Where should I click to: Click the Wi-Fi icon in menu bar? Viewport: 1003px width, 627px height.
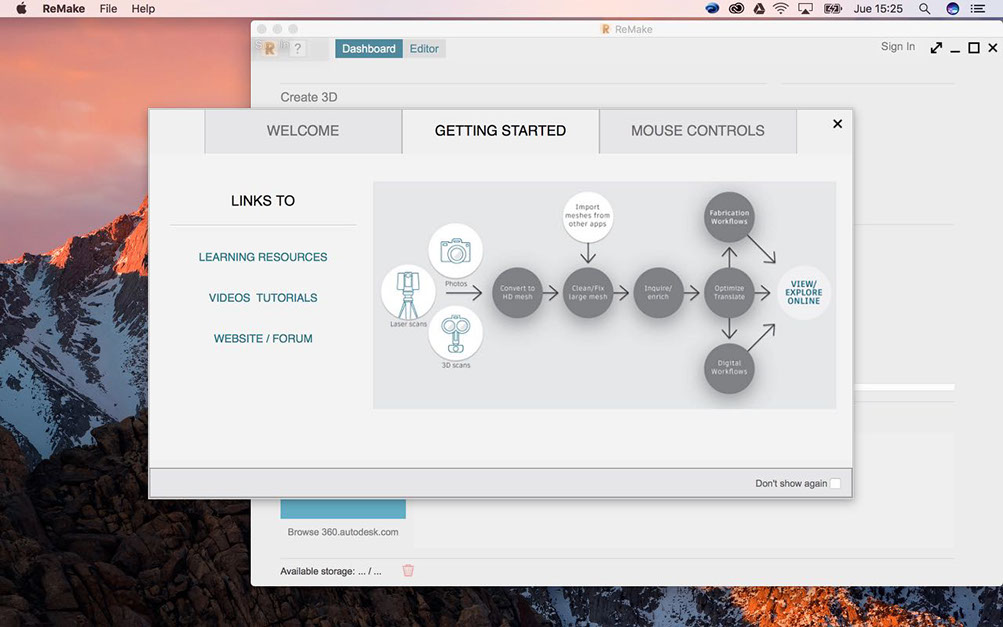[x=780, y=8]
